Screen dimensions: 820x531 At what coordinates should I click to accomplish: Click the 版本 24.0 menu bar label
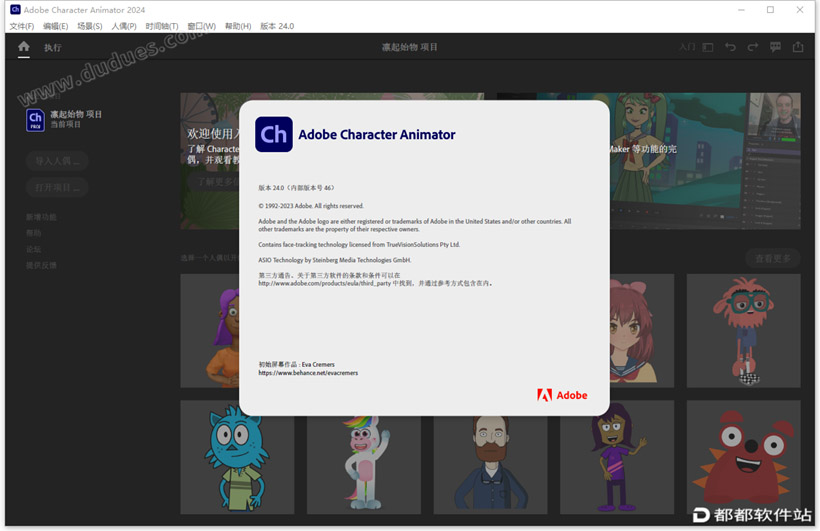[x=277, y=26]
